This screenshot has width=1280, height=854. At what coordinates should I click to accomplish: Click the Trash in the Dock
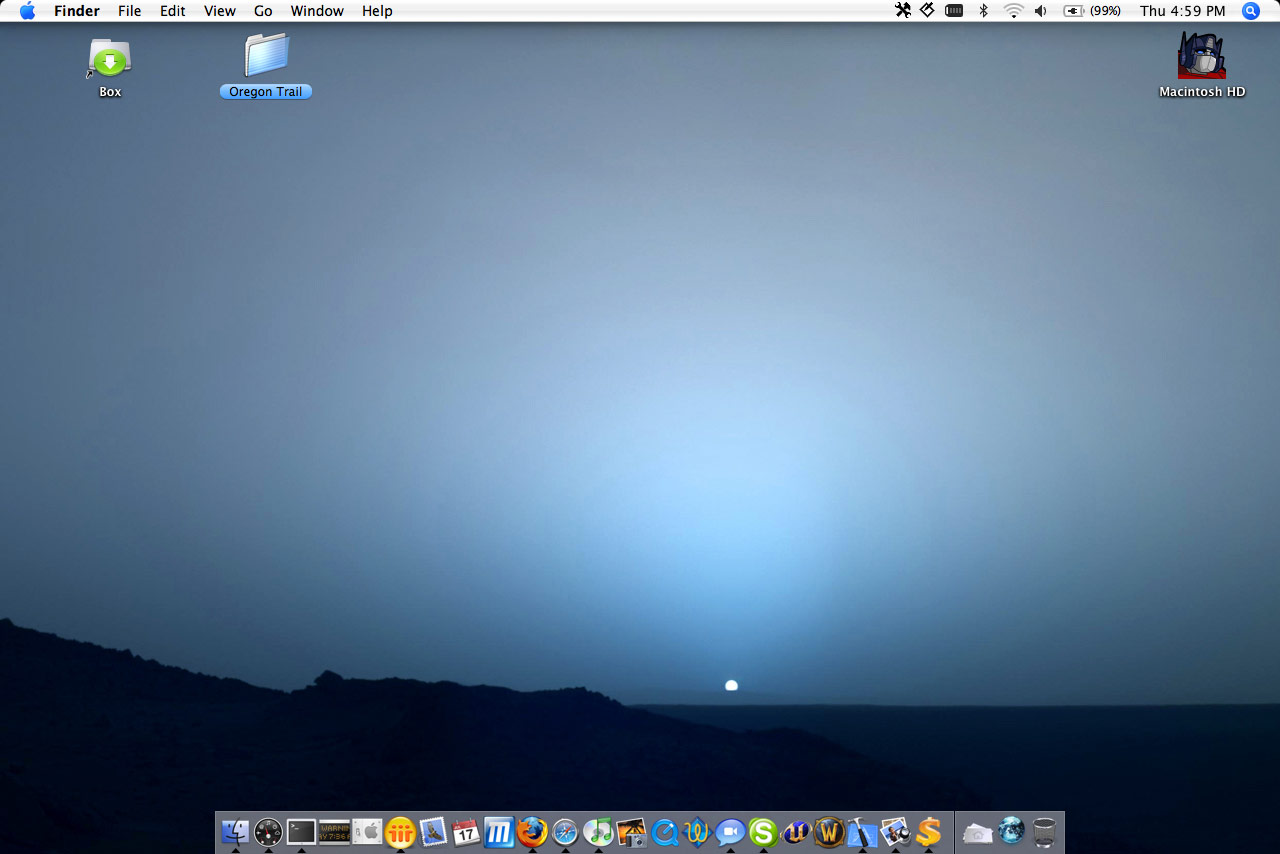click(1044, 831)
